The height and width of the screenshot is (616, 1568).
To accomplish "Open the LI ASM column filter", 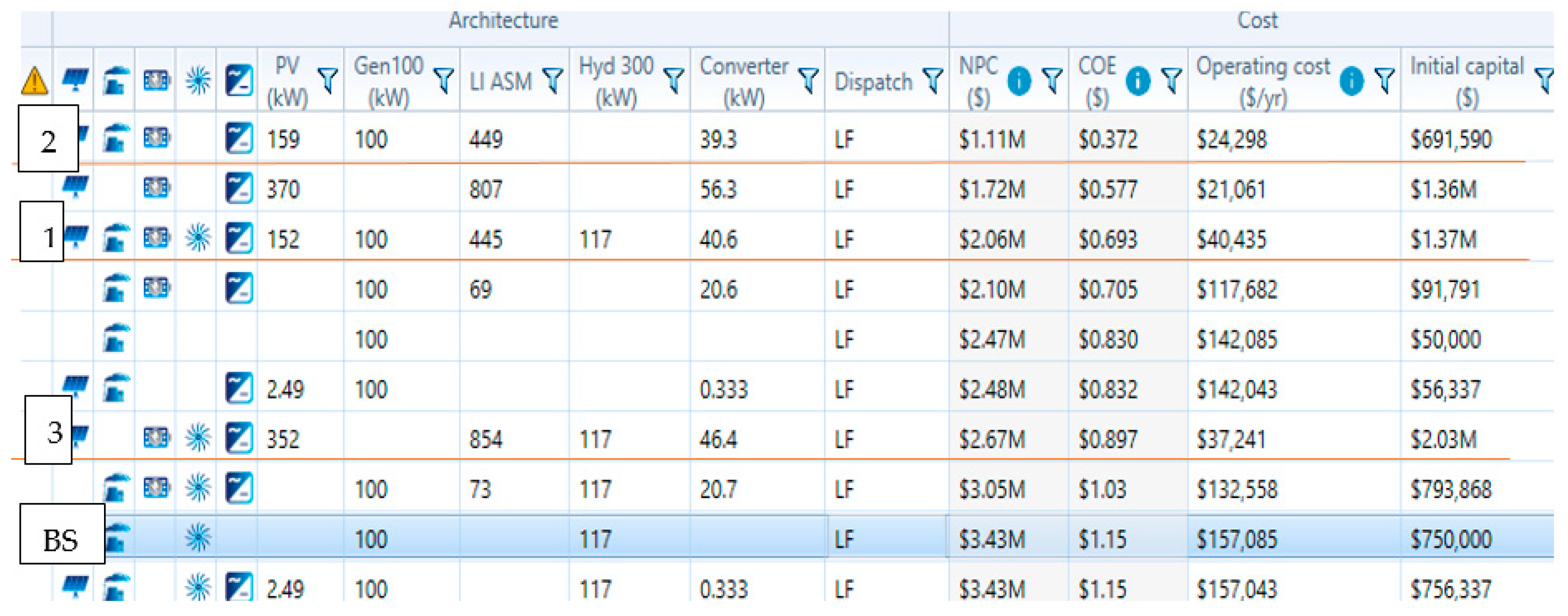I will click(553, 80).
